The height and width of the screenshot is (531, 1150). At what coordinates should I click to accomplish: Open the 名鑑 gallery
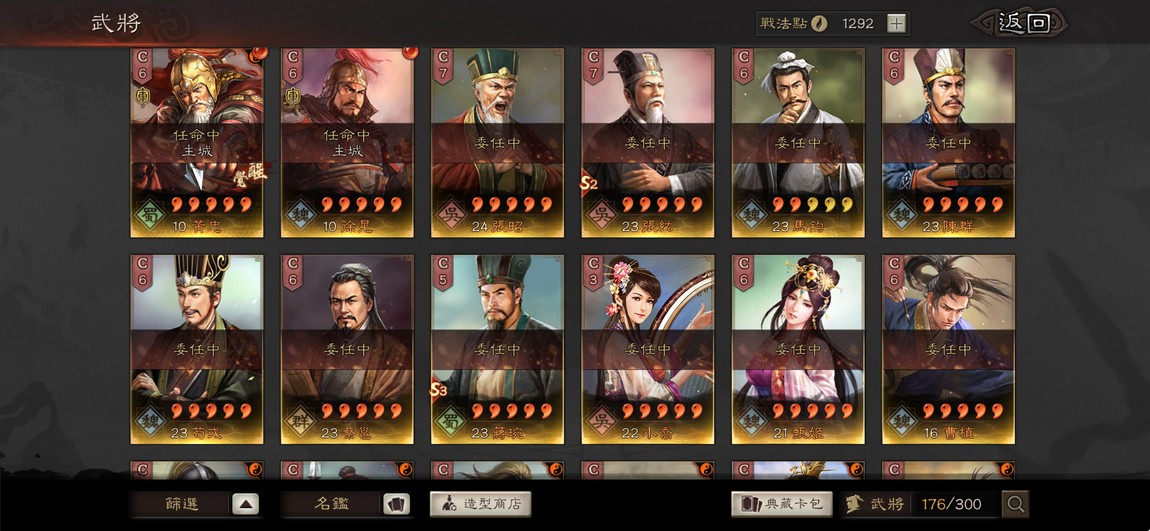point(332,504)
